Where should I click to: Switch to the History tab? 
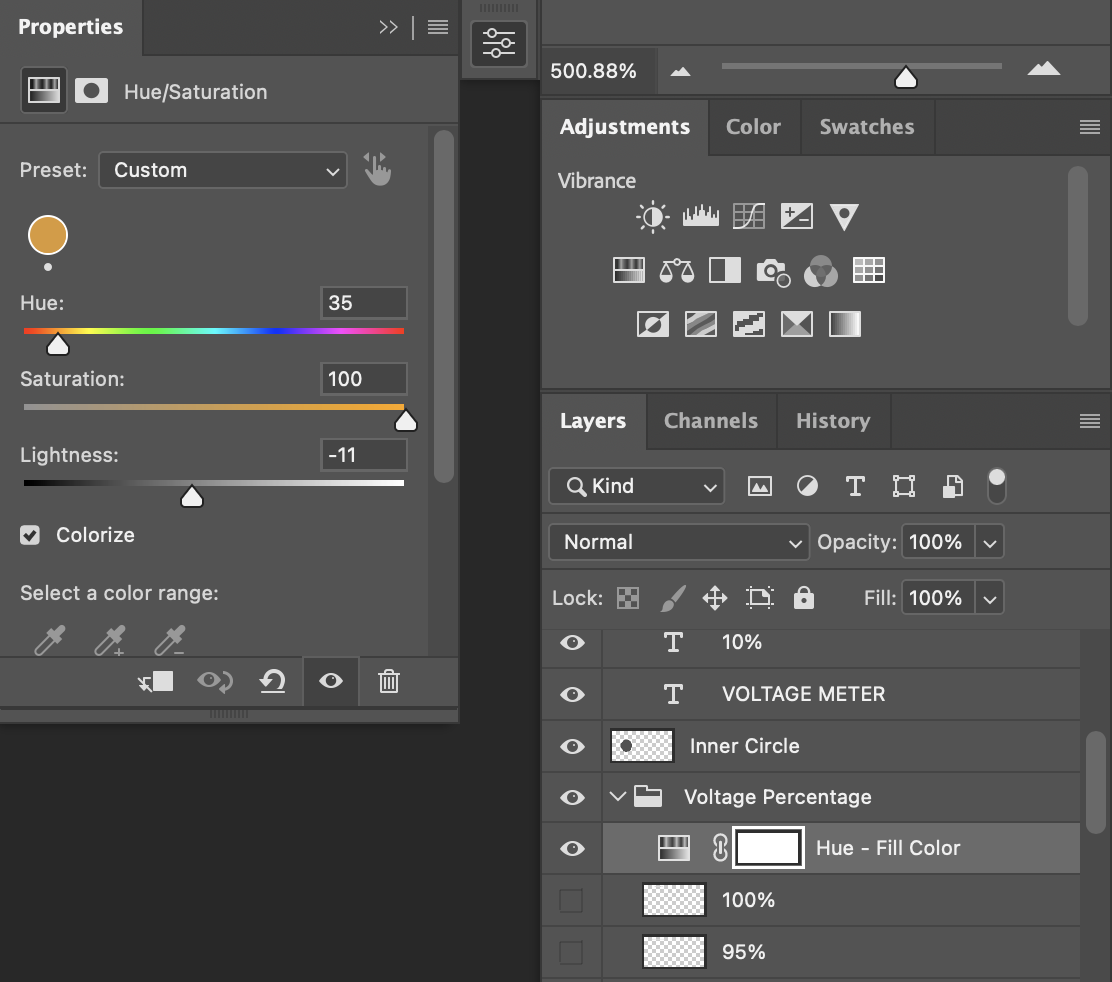pos(833,421)
